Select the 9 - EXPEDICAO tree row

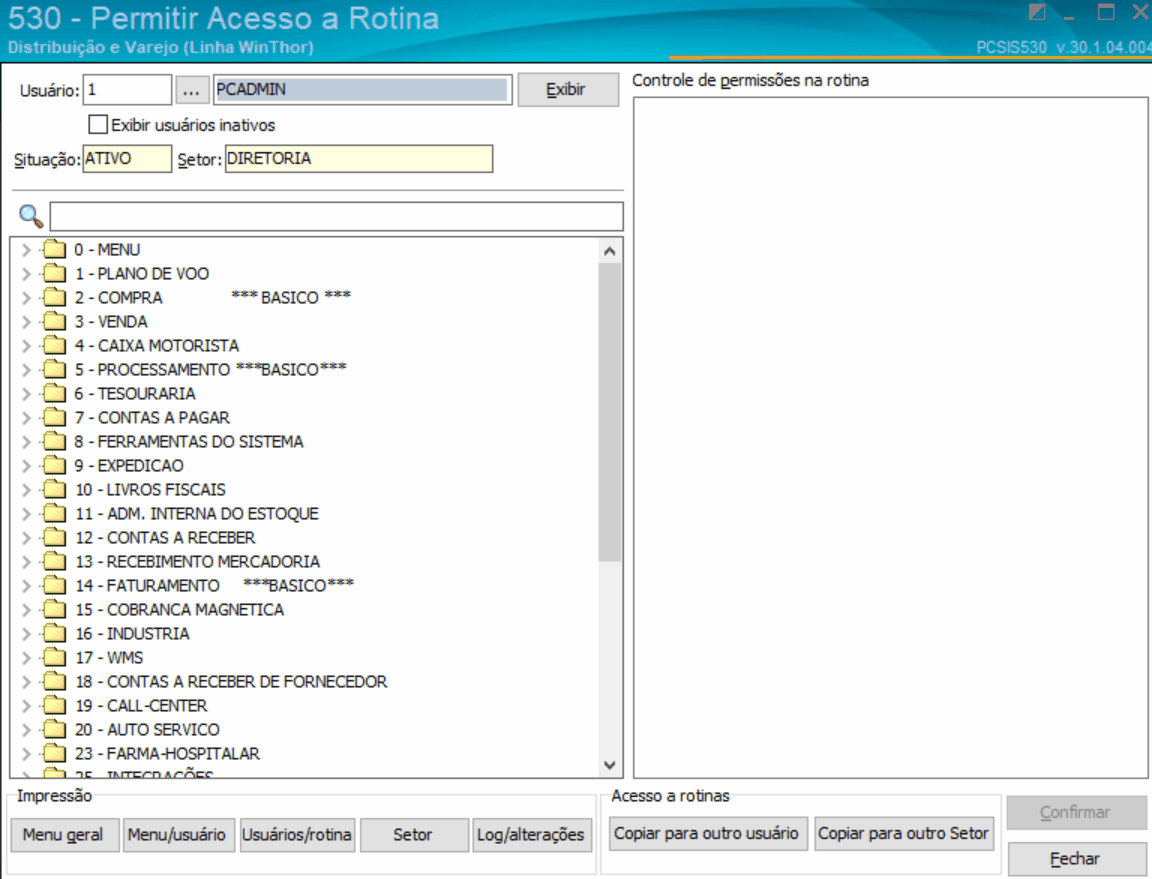pyautogui.click(x=129, y=466)
